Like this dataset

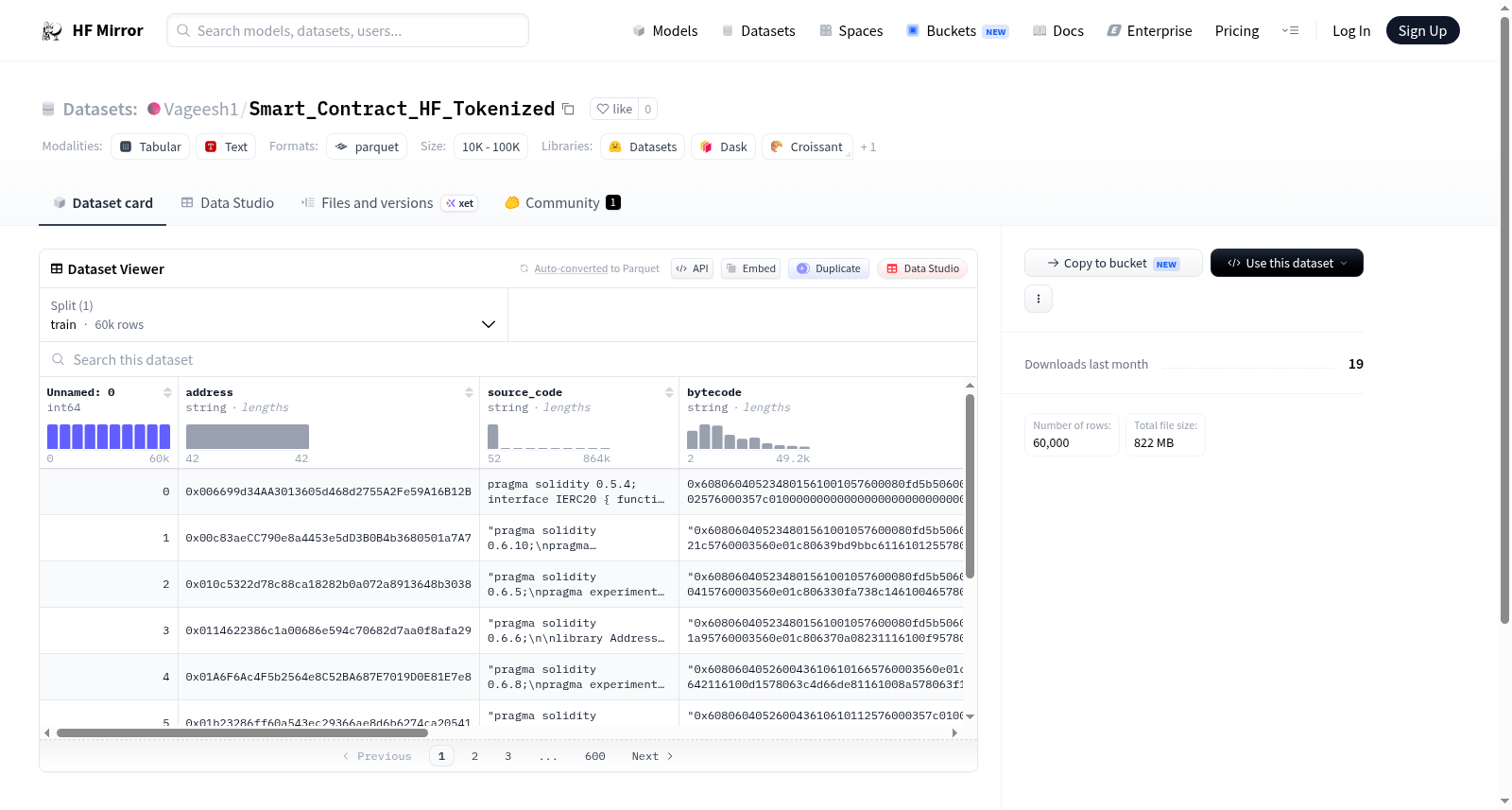pyautogui.click(x=614, y=109)
